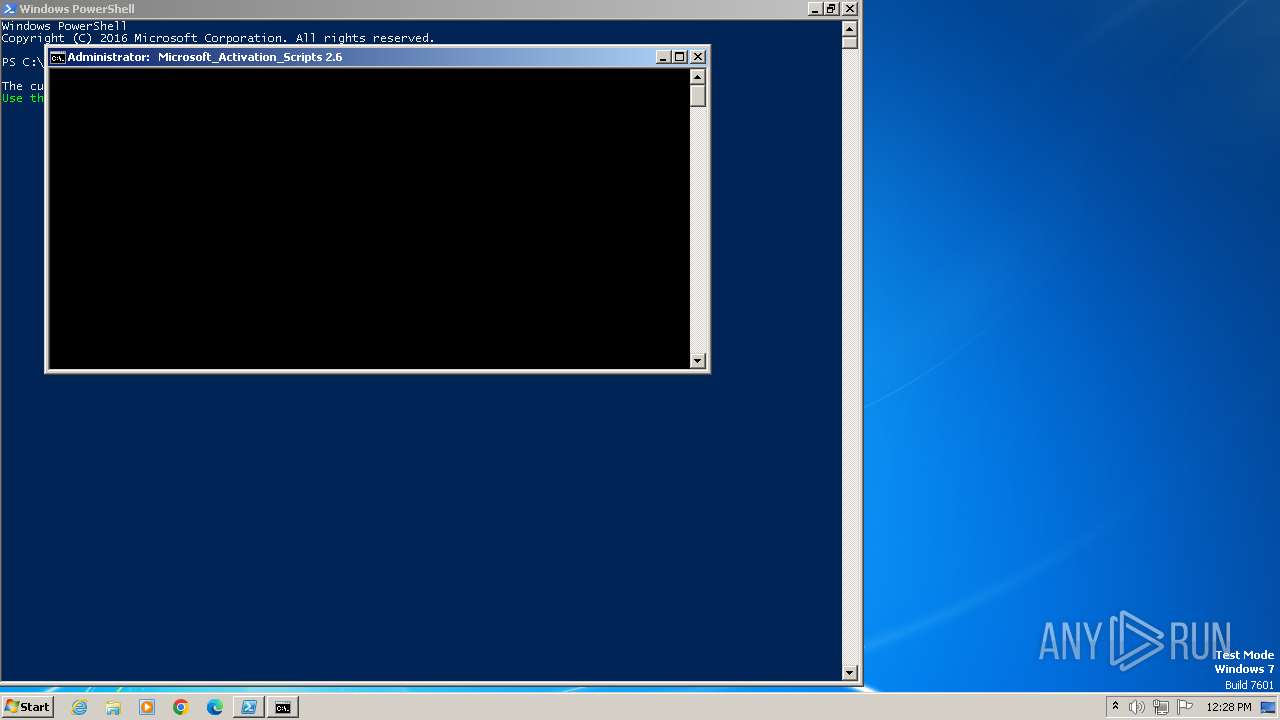Viewport: 1280px width, 720px height.
Task: Close the Microsoft_Activation_Scripts 2.6 window
Action: tap(698, 57)
